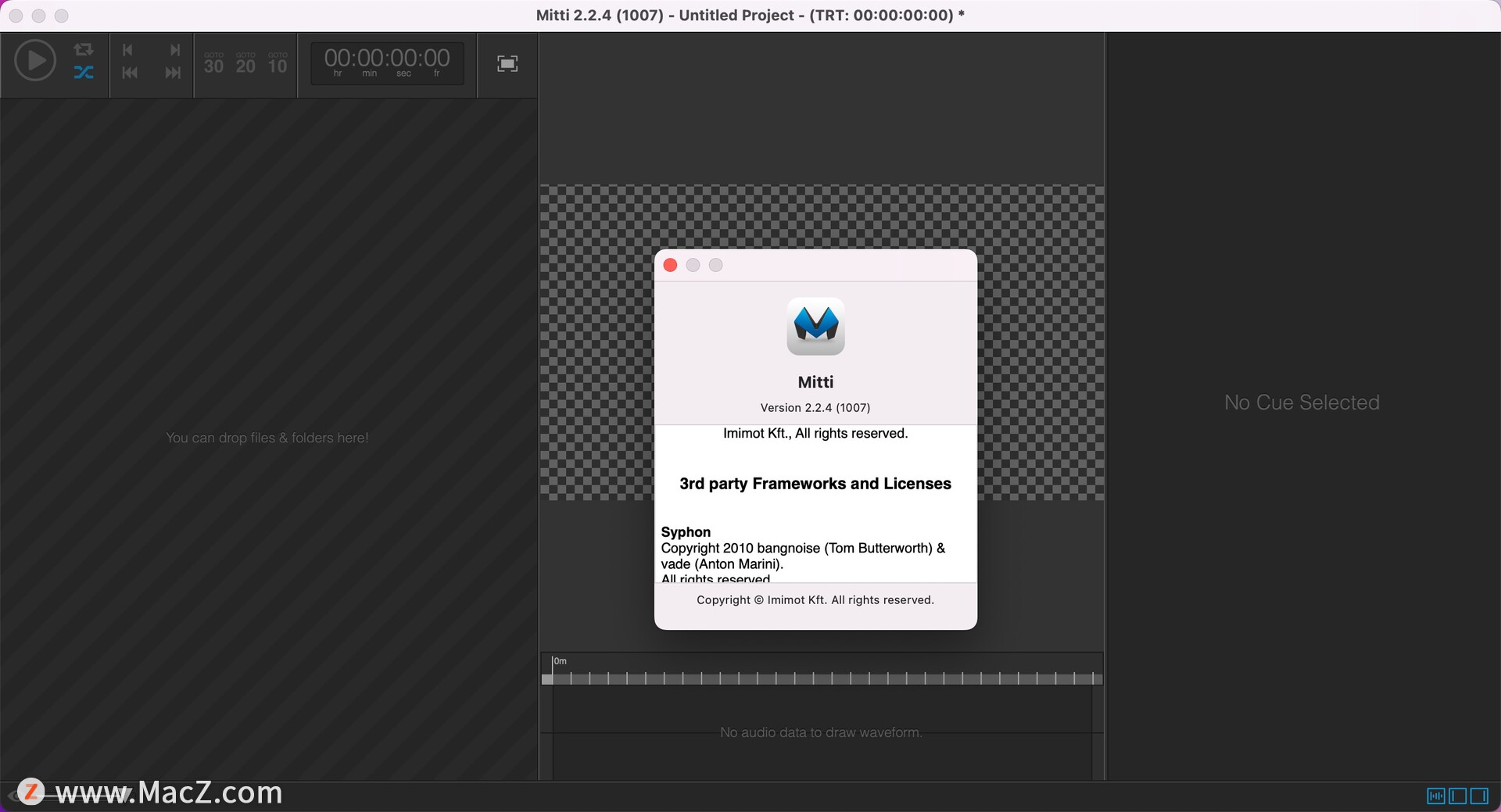Toggle fullscreen output icon in toolbar
Viewport: 1501px width, 812px height.
click(507, 63)
